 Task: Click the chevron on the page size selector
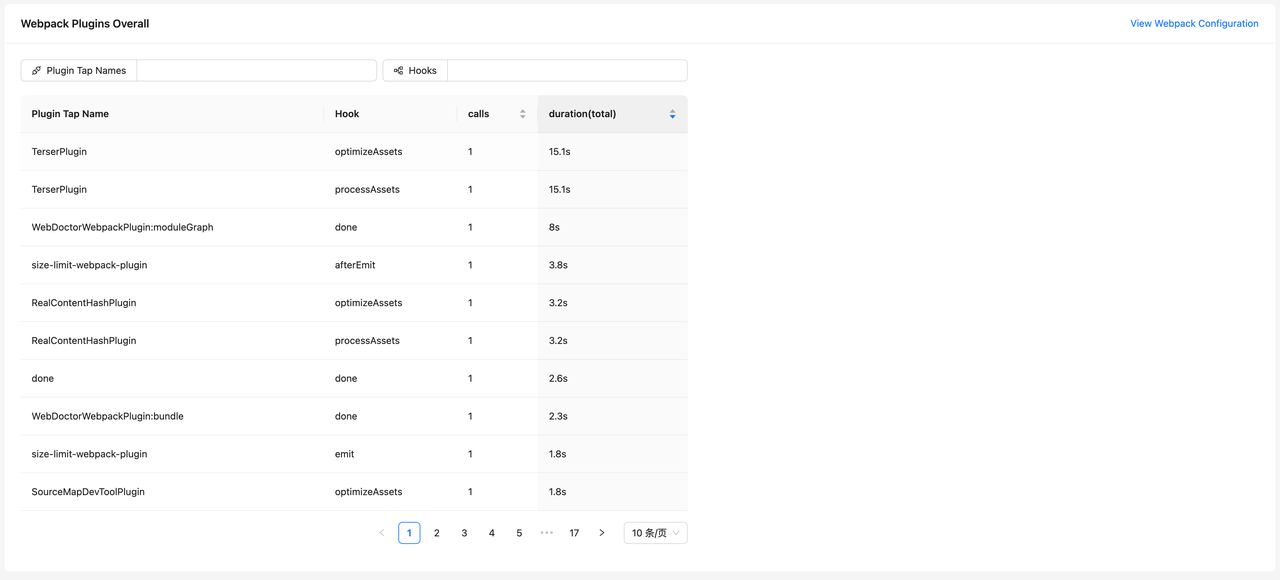678,532
